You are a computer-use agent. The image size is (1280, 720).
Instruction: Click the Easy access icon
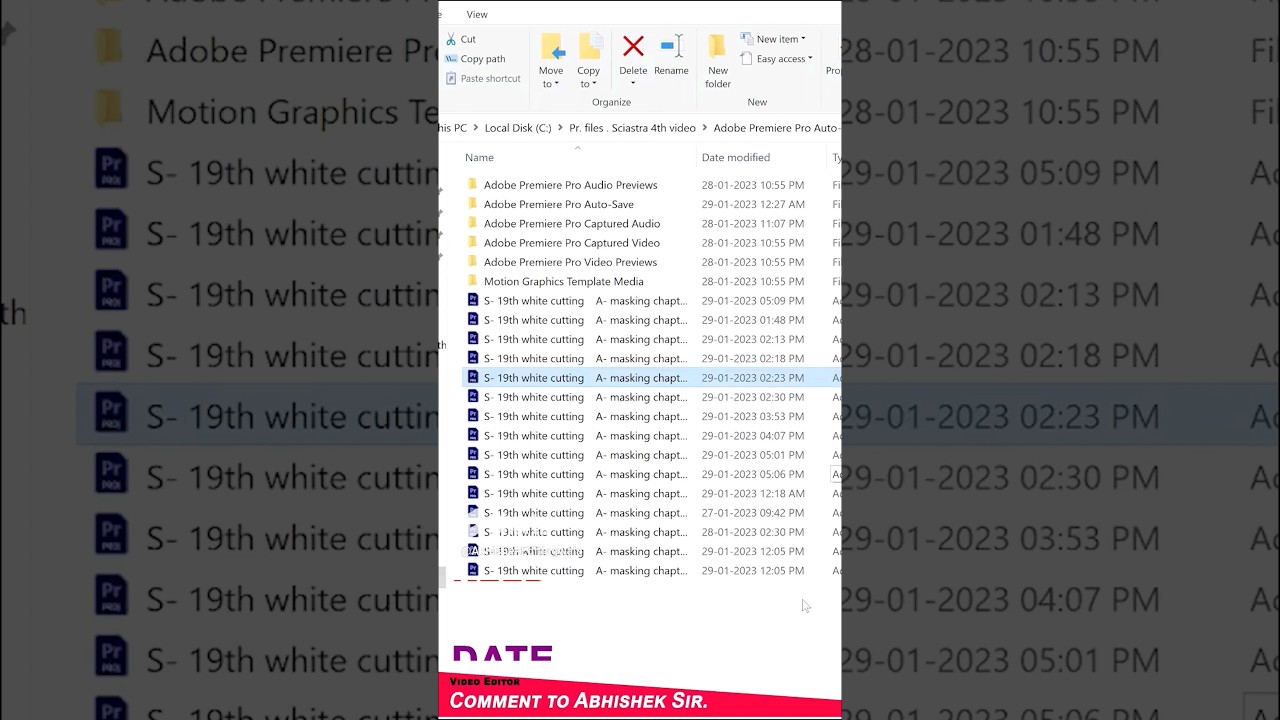(x=747, y=59)
